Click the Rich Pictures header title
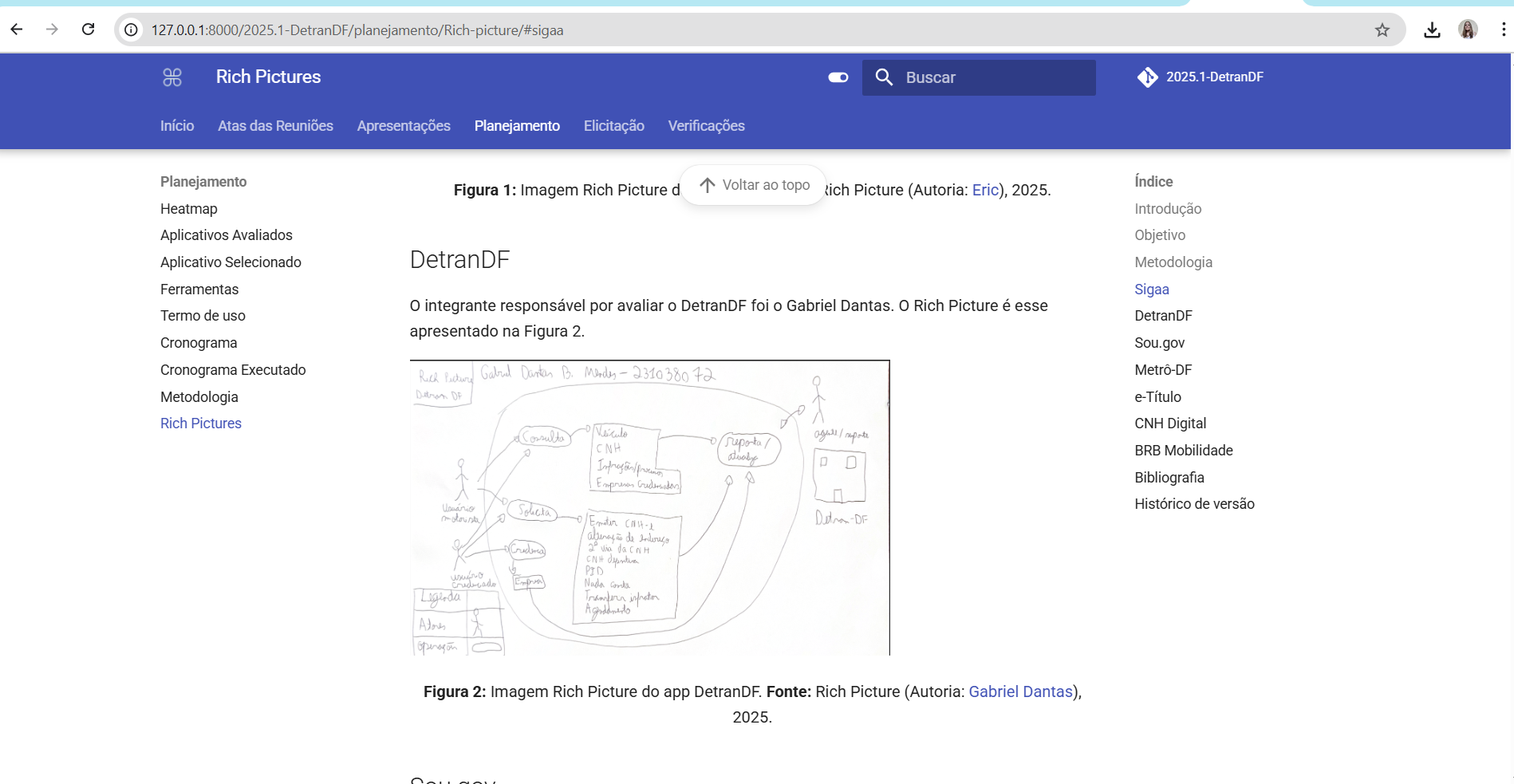1514x784 pixels. tap(268, 77)
